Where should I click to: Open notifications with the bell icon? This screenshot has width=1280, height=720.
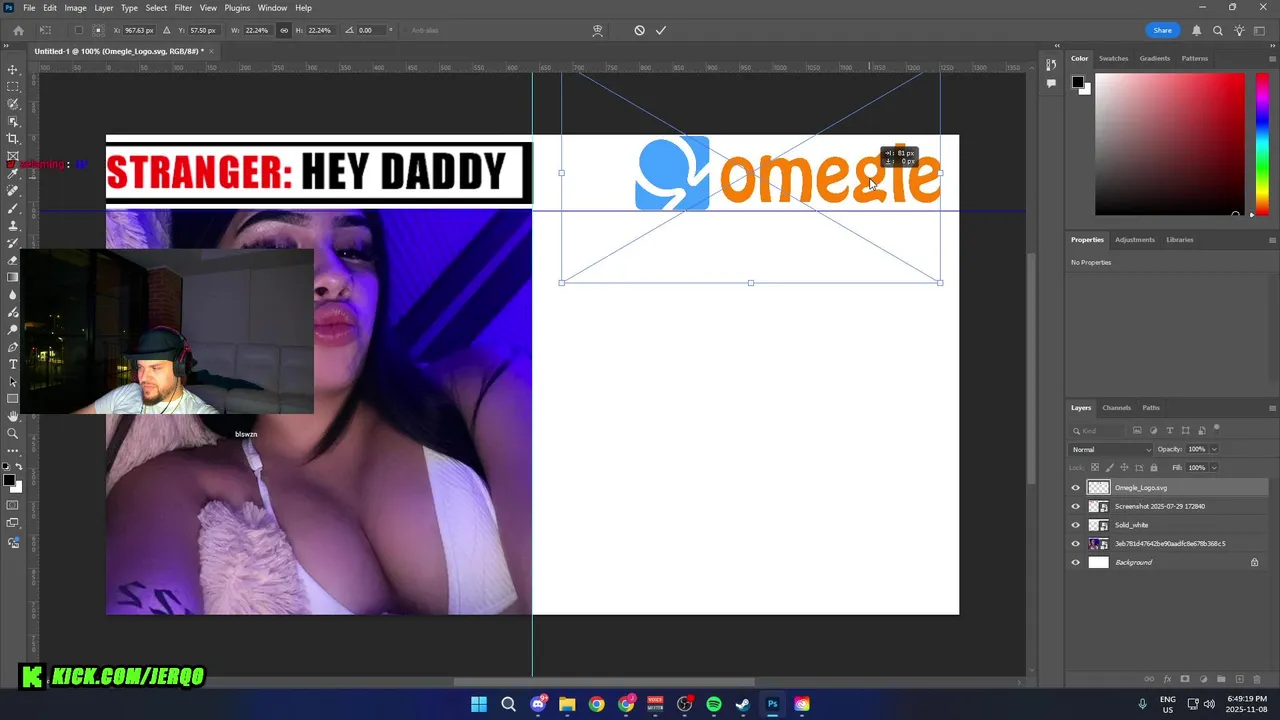point(1197,30)
